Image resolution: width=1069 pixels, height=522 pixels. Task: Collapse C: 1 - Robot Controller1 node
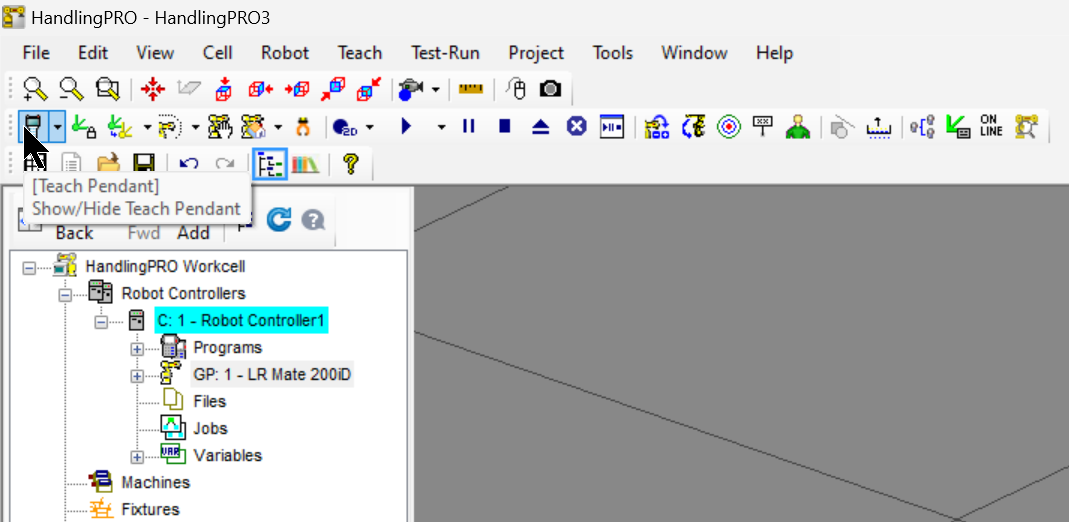click(102, 322)
